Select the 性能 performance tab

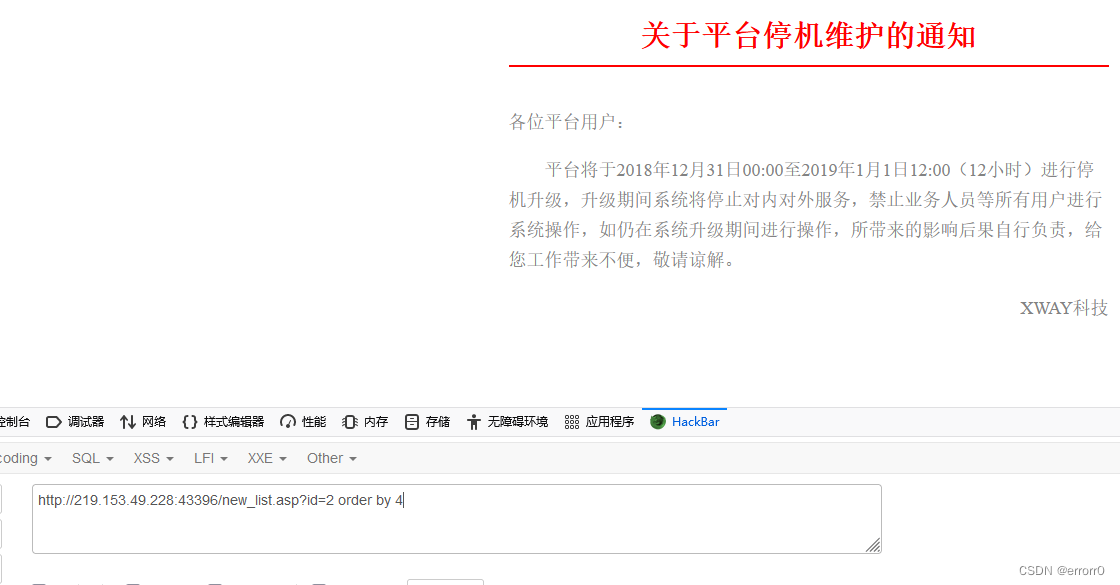[x=303, y=422]
